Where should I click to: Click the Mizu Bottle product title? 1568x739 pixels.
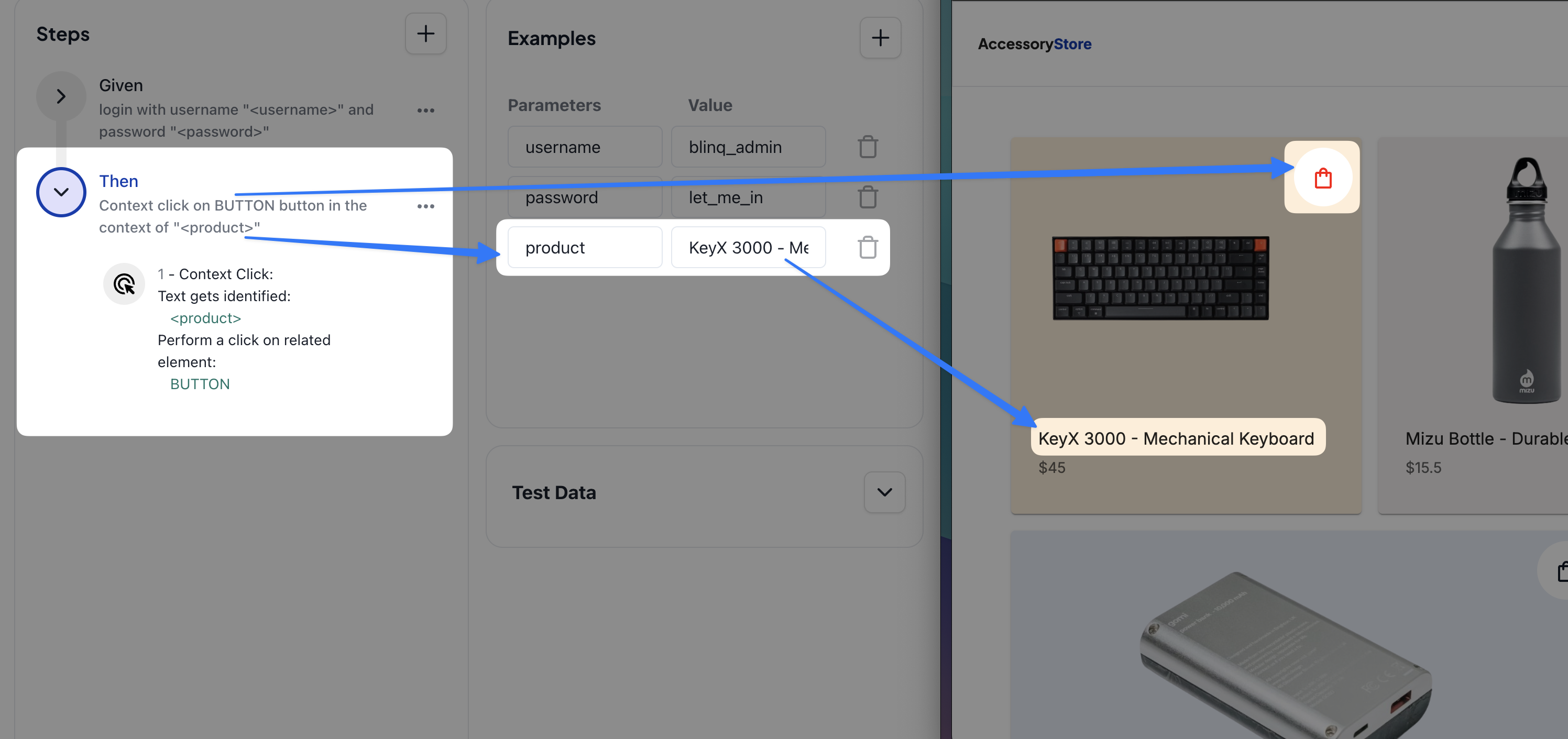pyautogui.click(x=1485, y=438)
